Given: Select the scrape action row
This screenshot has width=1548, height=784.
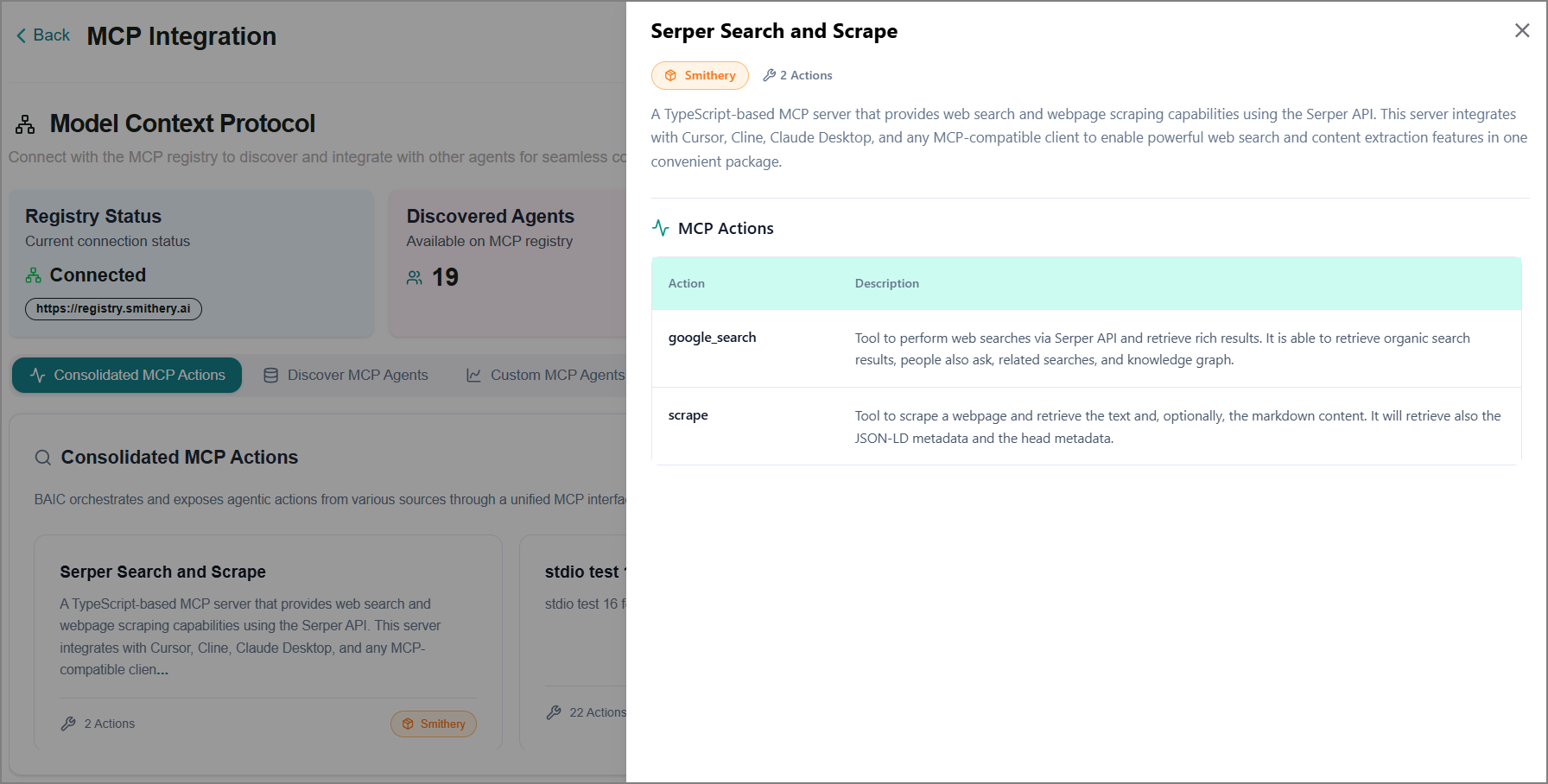Looking at the screenshot, I should (x=1086, y=427).
